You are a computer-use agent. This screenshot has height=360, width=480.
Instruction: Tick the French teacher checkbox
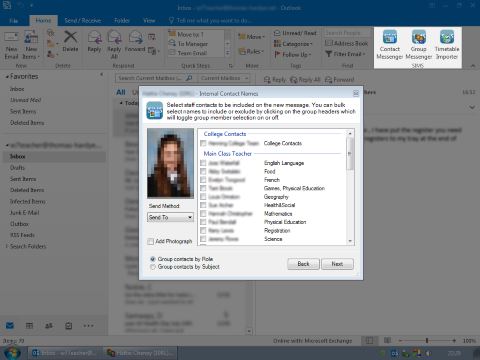click(x=203, y=180)
